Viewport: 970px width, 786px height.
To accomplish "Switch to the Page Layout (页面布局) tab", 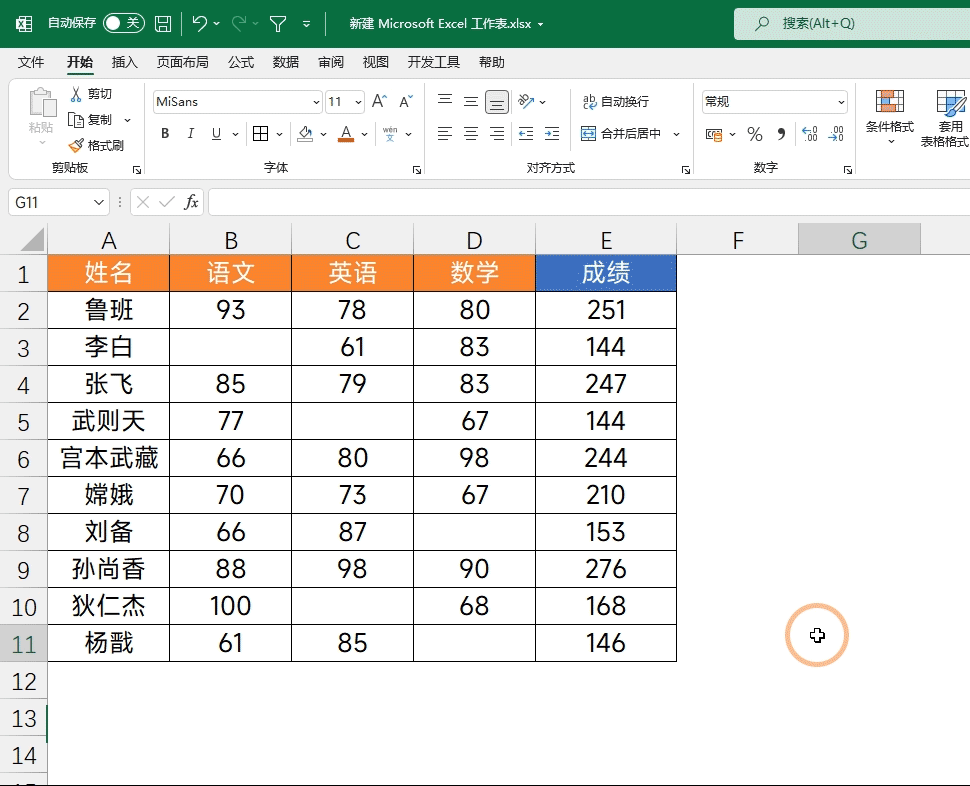I will pyautogui.click(x=182, y=62).
